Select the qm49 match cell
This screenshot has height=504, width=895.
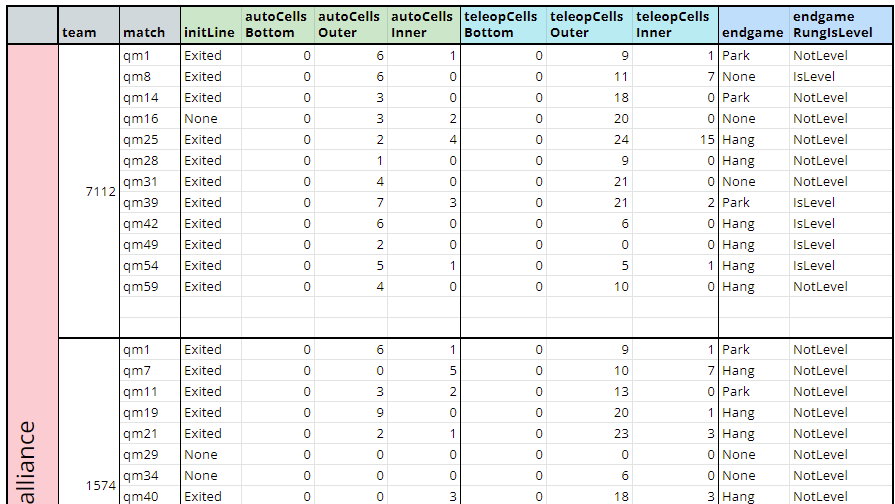click(x=150, y=245)
